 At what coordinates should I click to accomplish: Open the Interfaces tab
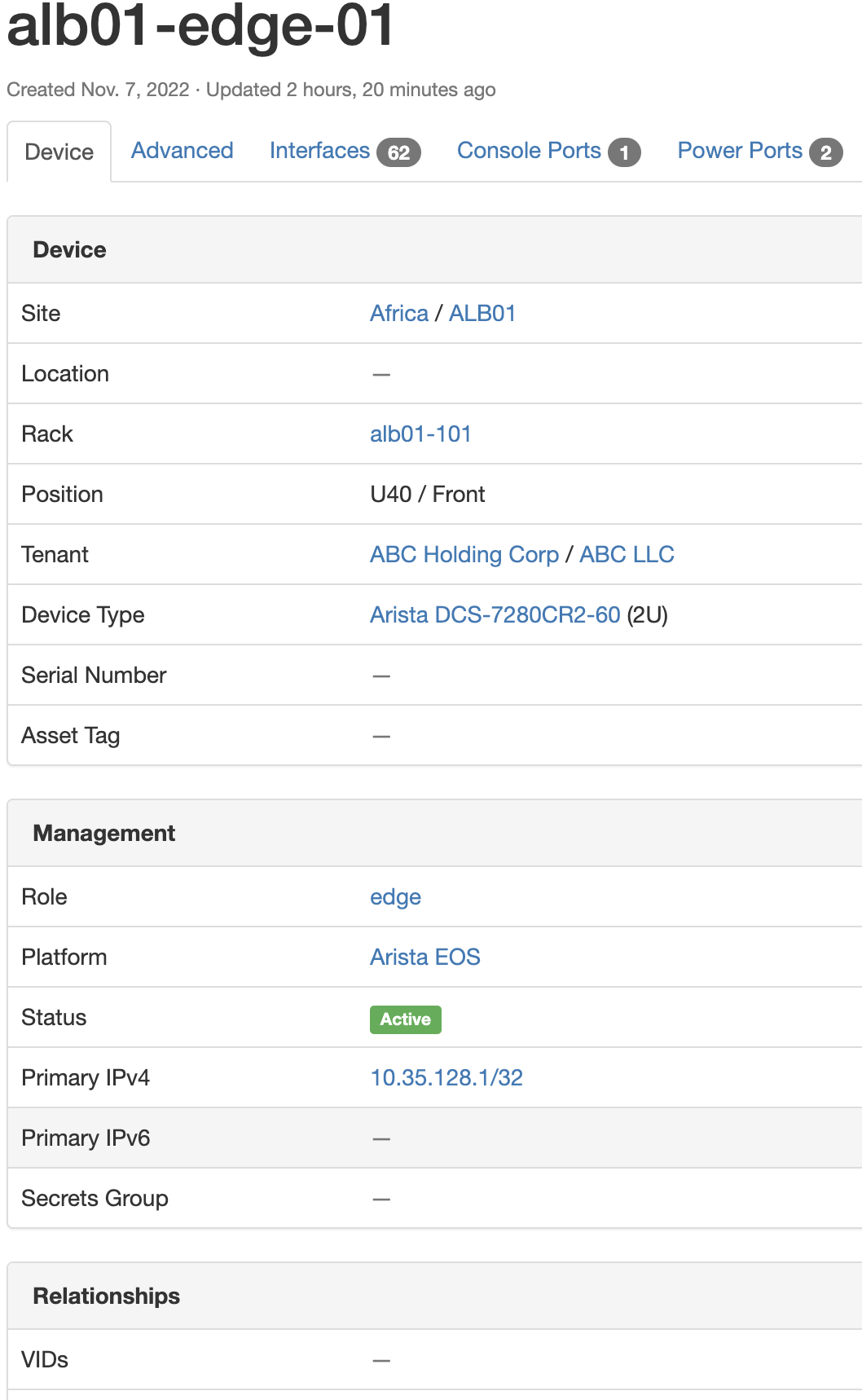click(319, 151)
